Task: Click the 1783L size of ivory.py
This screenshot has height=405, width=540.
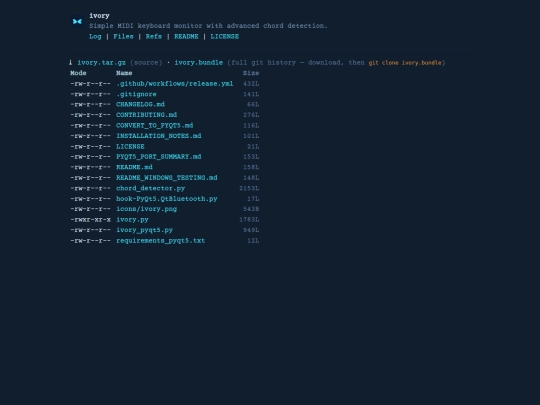Action: point(249,219)
